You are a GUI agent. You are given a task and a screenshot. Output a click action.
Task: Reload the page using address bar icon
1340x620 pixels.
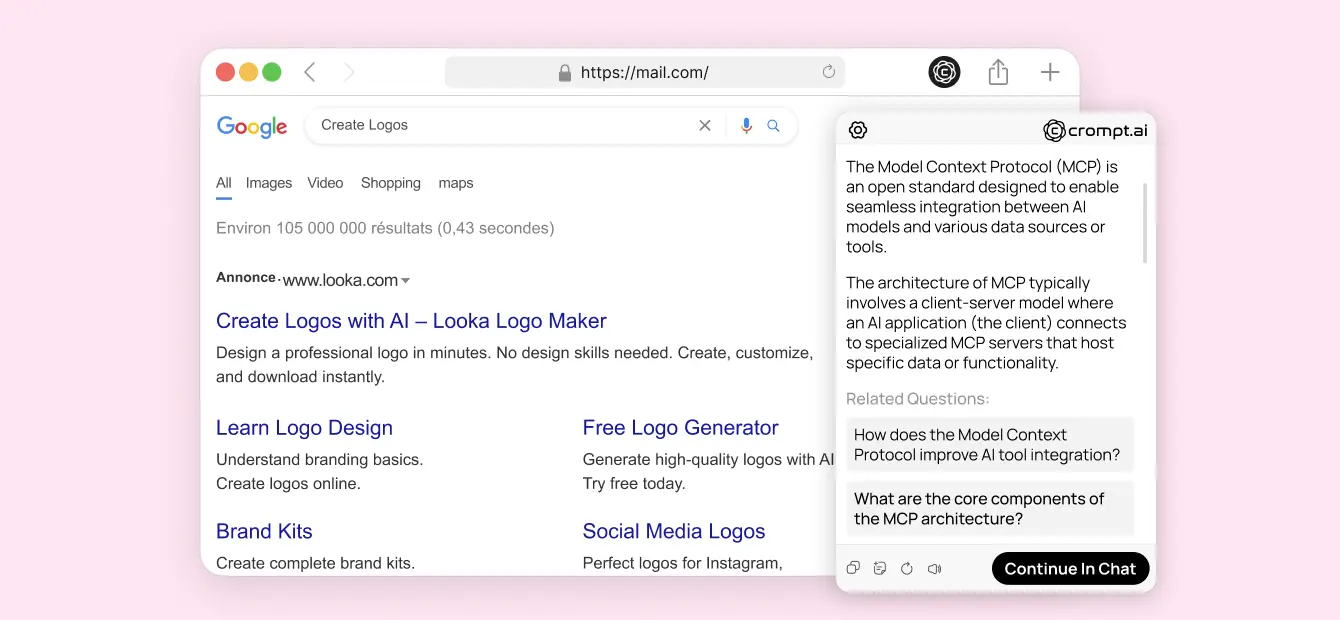tap(828, 72)
